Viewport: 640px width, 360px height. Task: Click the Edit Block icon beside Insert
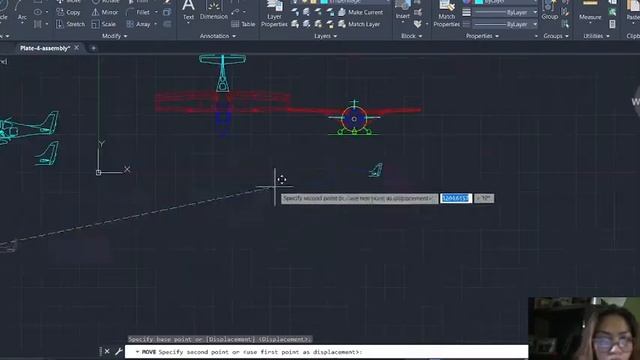[418, 12]
